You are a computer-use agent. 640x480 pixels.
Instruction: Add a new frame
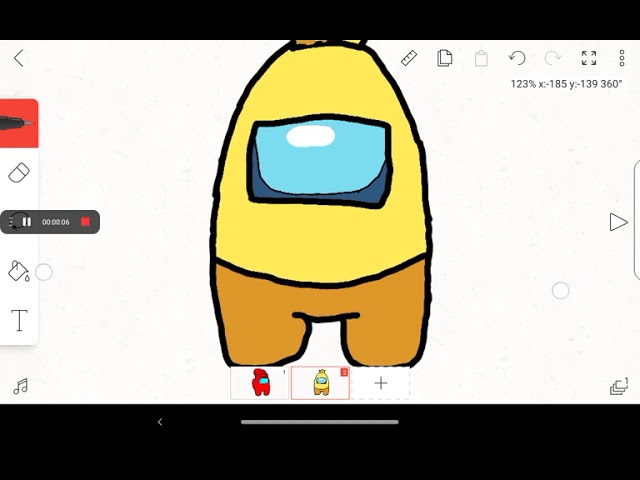click(381, 383)
